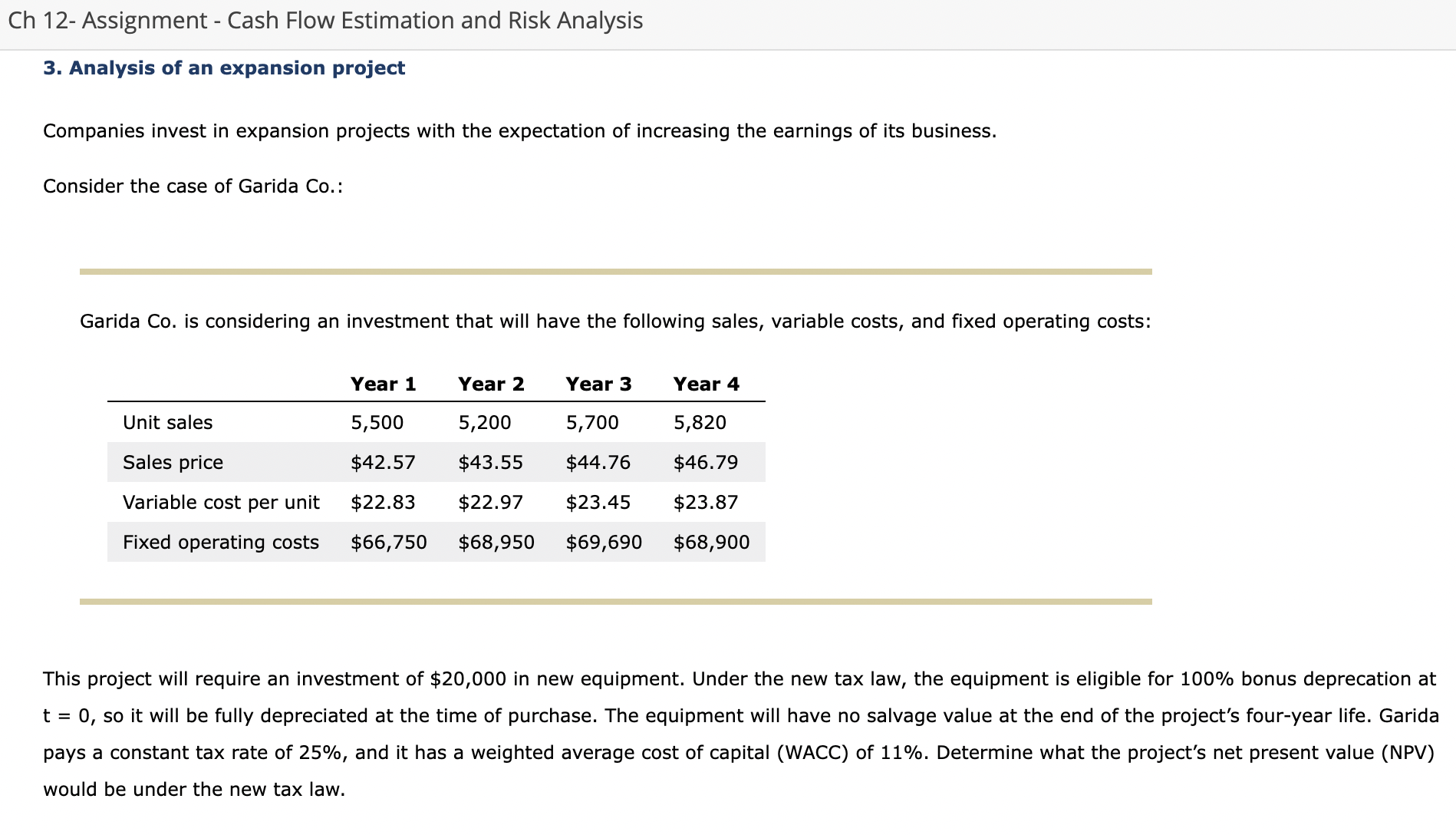
Task: Click the Year 4 sales price $46.79
Action: click(x=707, y=462)
